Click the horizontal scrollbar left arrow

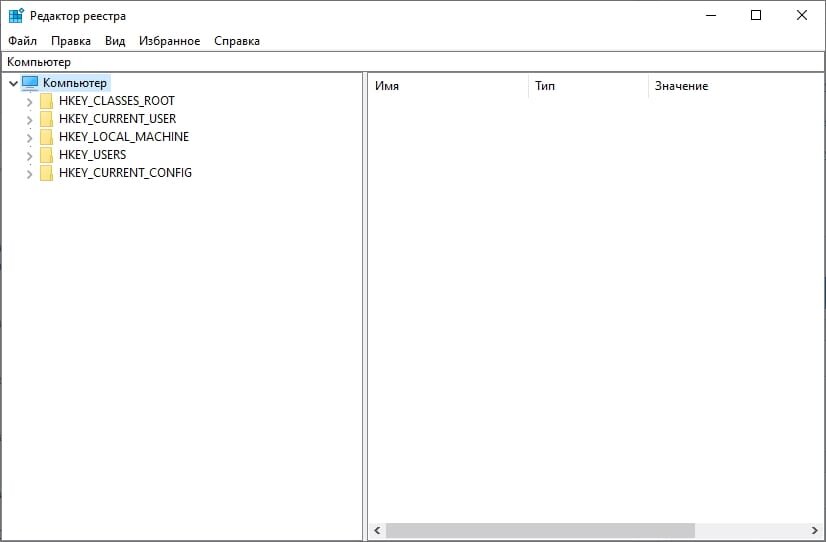377,530
